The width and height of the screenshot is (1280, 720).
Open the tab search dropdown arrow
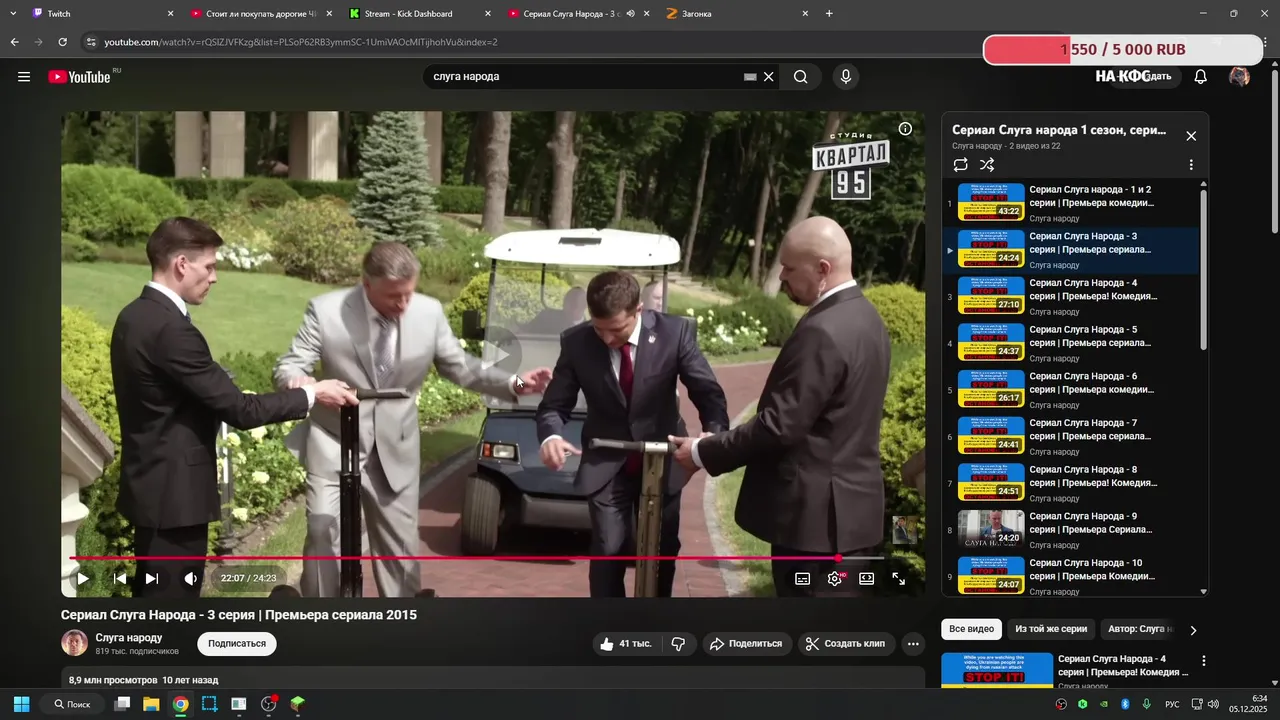(13, 14)
